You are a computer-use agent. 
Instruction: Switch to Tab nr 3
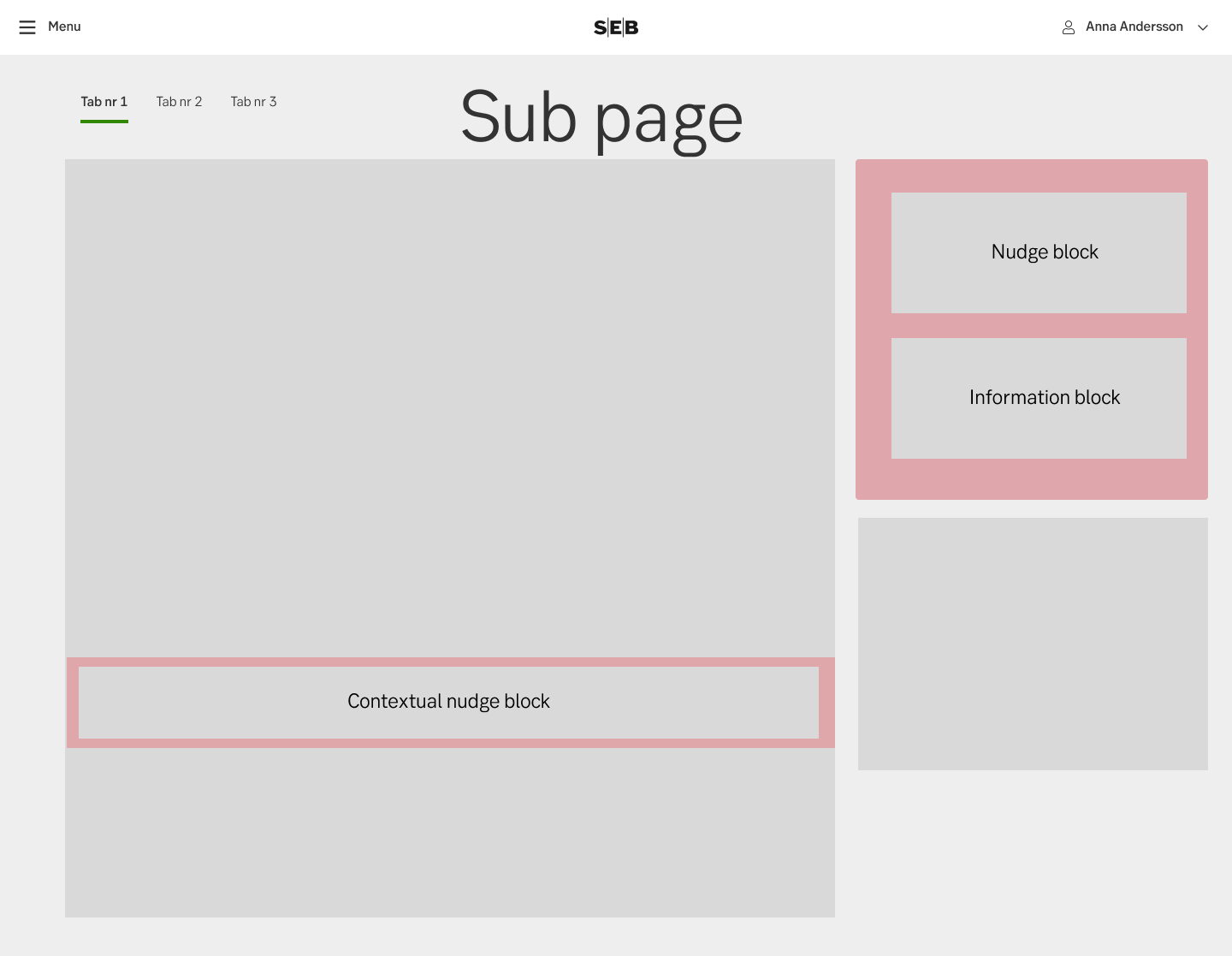point(253,101)
